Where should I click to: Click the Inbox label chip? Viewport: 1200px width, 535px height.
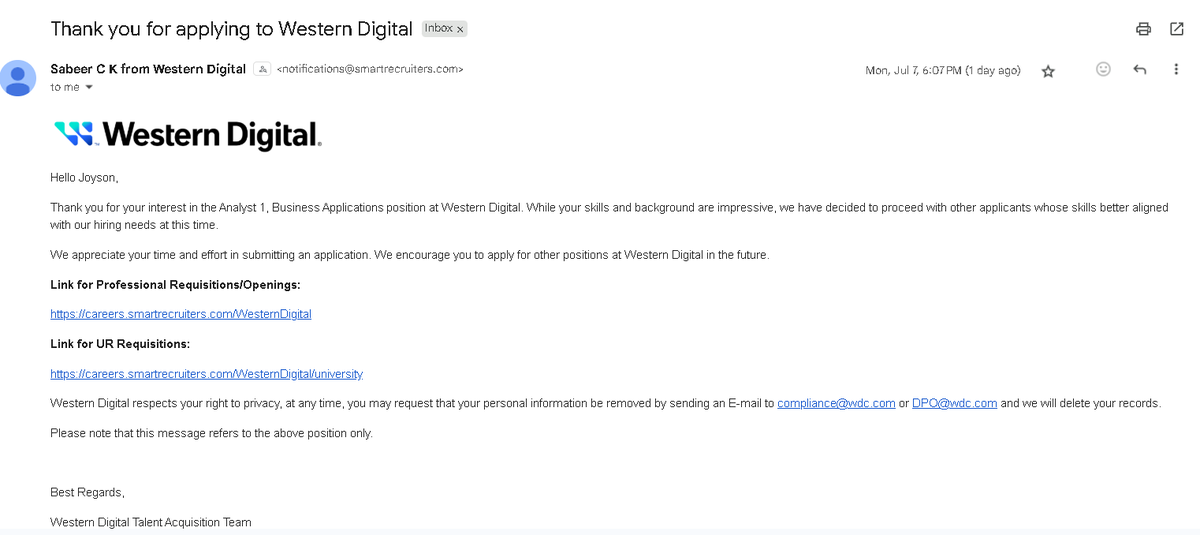point(444,29)
